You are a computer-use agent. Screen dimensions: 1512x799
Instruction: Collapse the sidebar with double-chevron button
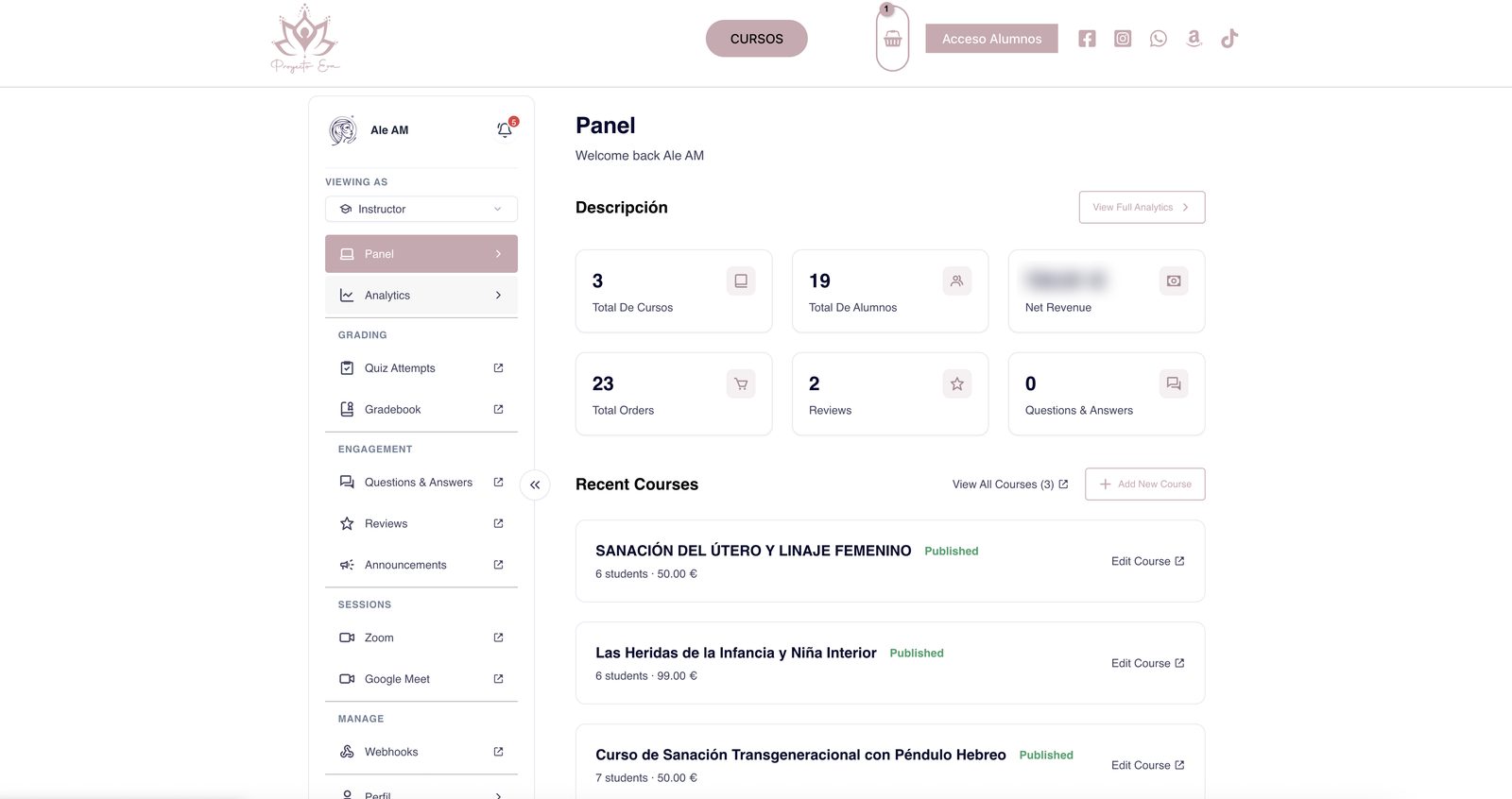pos(535,484)
